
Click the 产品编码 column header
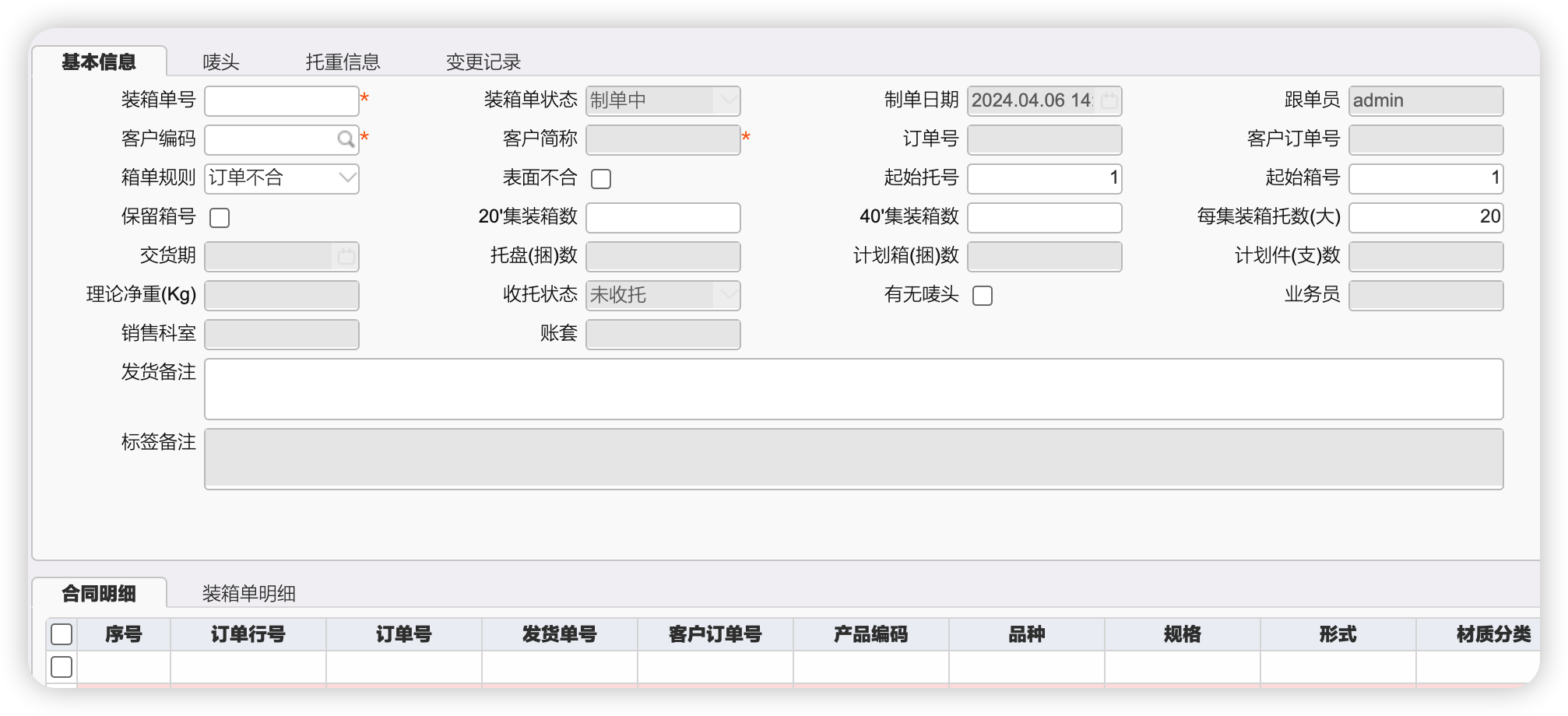pos(871,634)
